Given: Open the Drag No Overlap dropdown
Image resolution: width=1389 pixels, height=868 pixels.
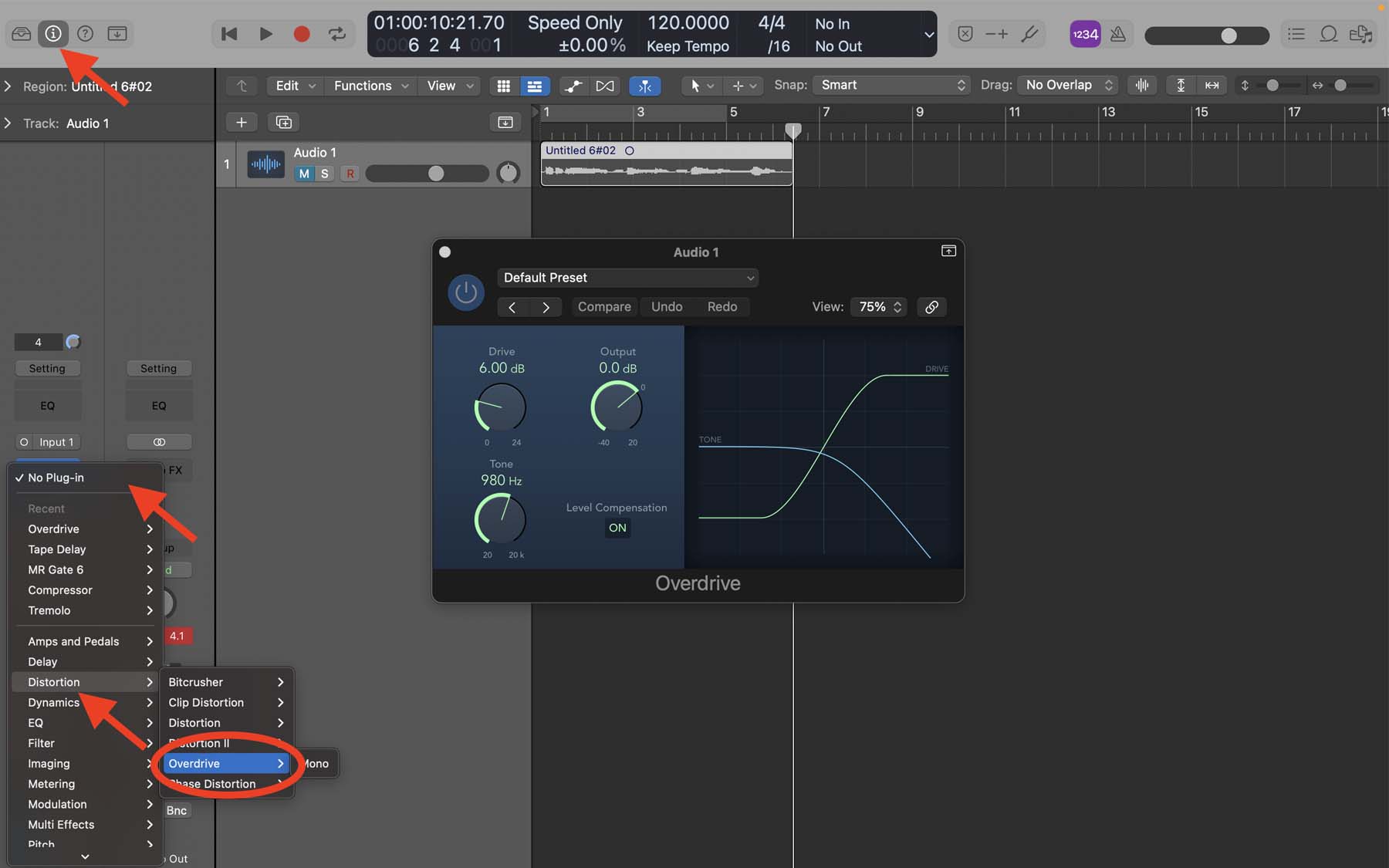Looking at the screenshot, I should pyautogui.click(x=1067, y=85).
